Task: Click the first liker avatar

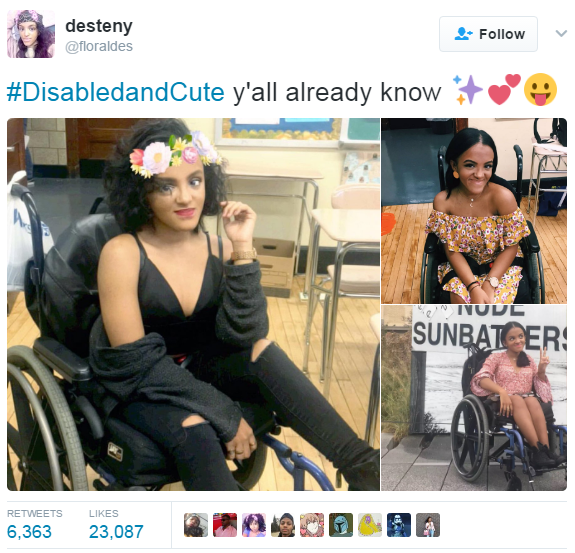Action: pos(196,525)
